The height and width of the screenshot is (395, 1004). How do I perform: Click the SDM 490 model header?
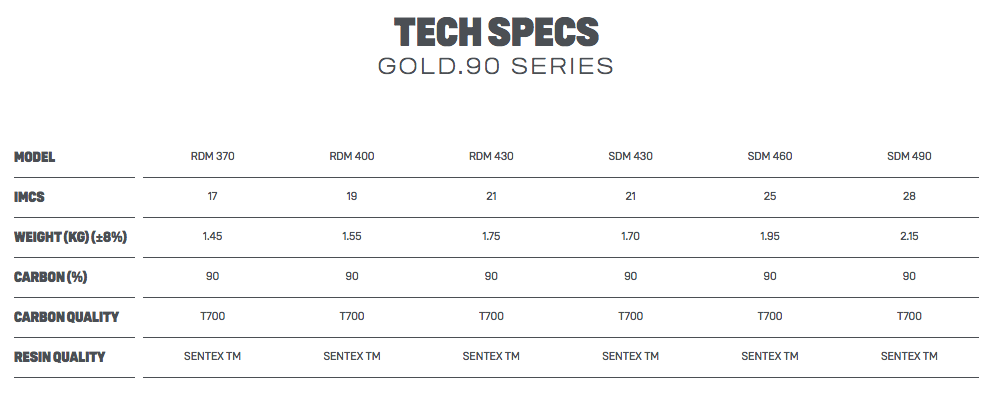point(909,156)
